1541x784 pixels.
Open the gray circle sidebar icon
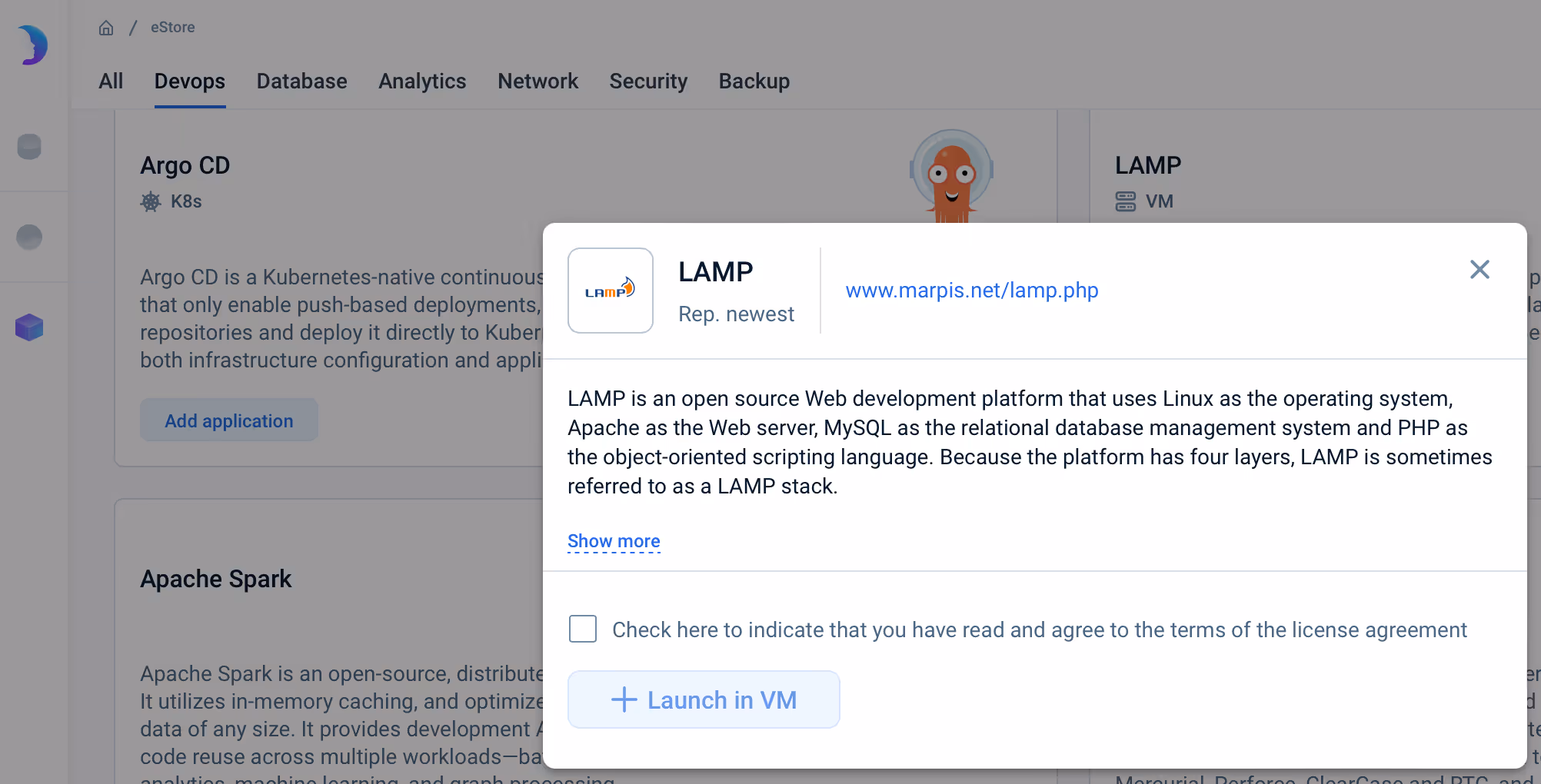tap(29, 237)
